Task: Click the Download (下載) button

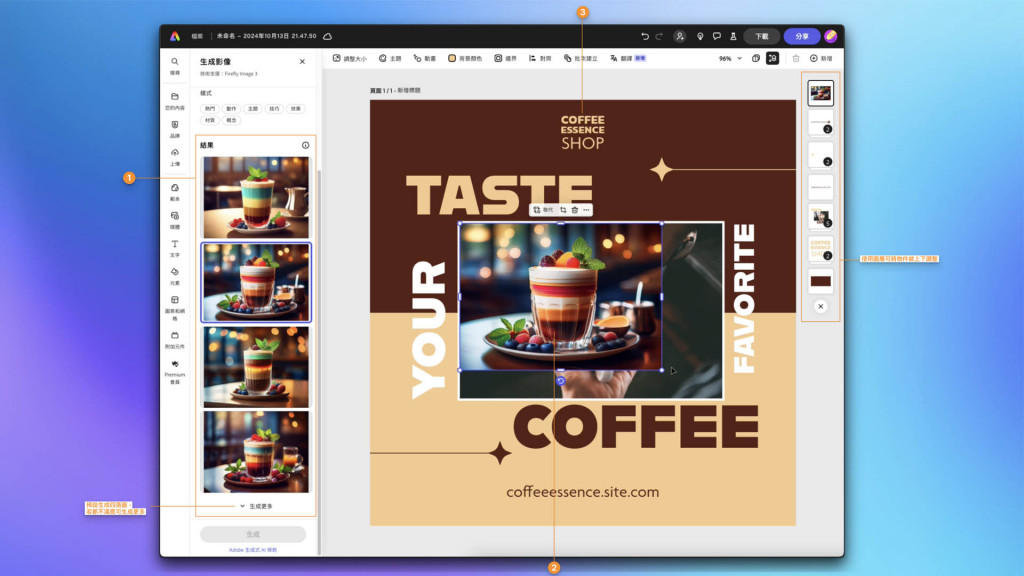Action: pos(762,36)
